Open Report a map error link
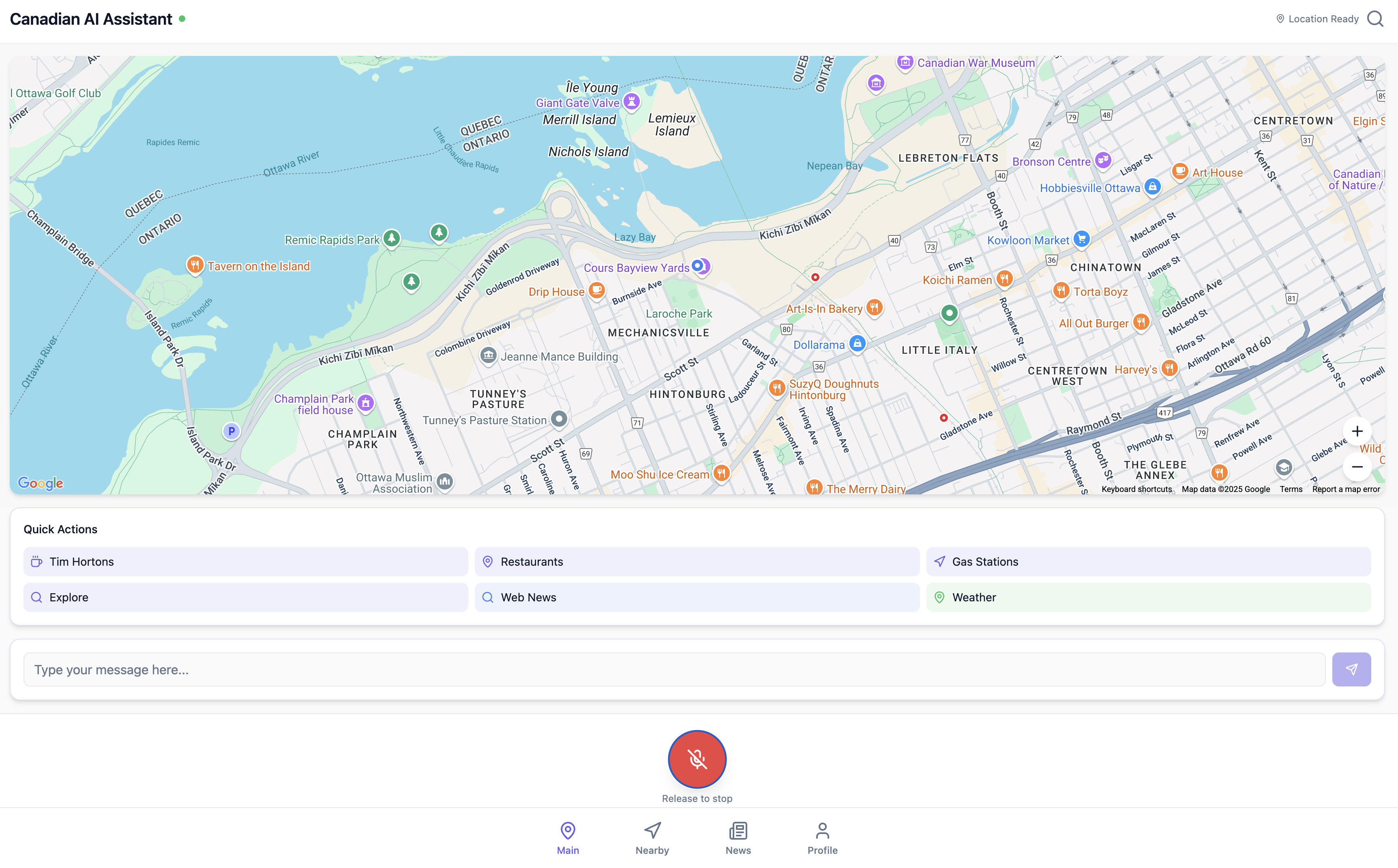Viewport: 1398px width, 868px height. pos(1345,489)
